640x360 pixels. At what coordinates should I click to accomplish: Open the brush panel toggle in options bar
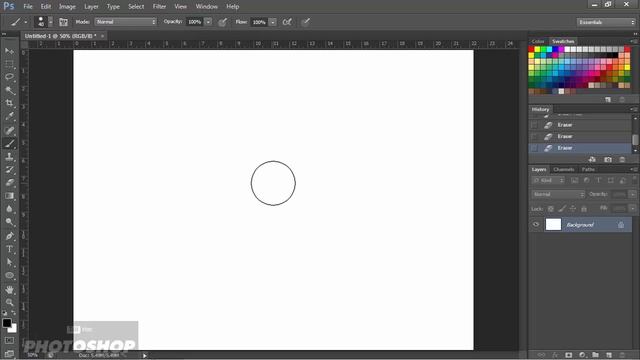pyautogui.click(x=63, y=22)
